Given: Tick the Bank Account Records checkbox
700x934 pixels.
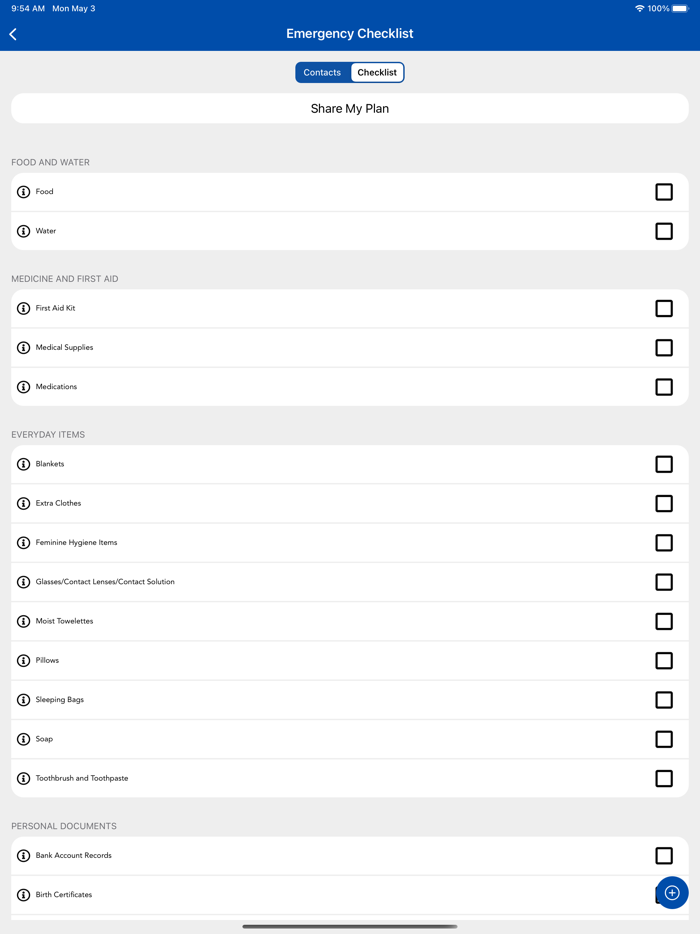Looking at the screenshot, I should pyautogui.click(x=664, y=856).
